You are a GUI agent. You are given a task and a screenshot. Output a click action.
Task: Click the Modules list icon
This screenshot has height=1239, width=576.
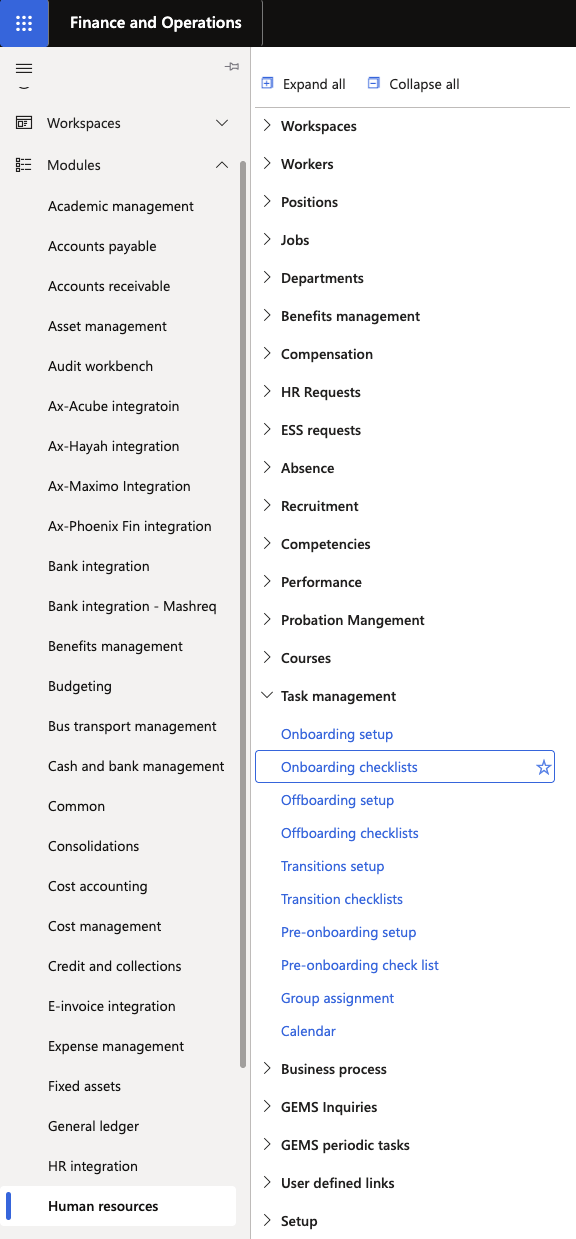click(24, 165)
